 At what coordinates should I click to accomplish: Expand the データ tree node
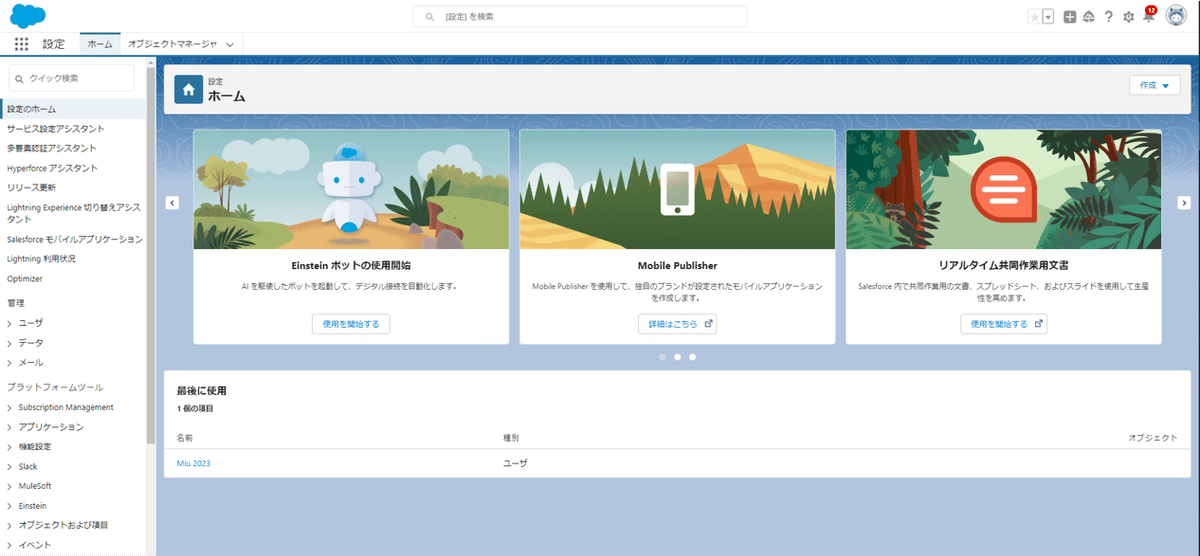pos(10,343)
